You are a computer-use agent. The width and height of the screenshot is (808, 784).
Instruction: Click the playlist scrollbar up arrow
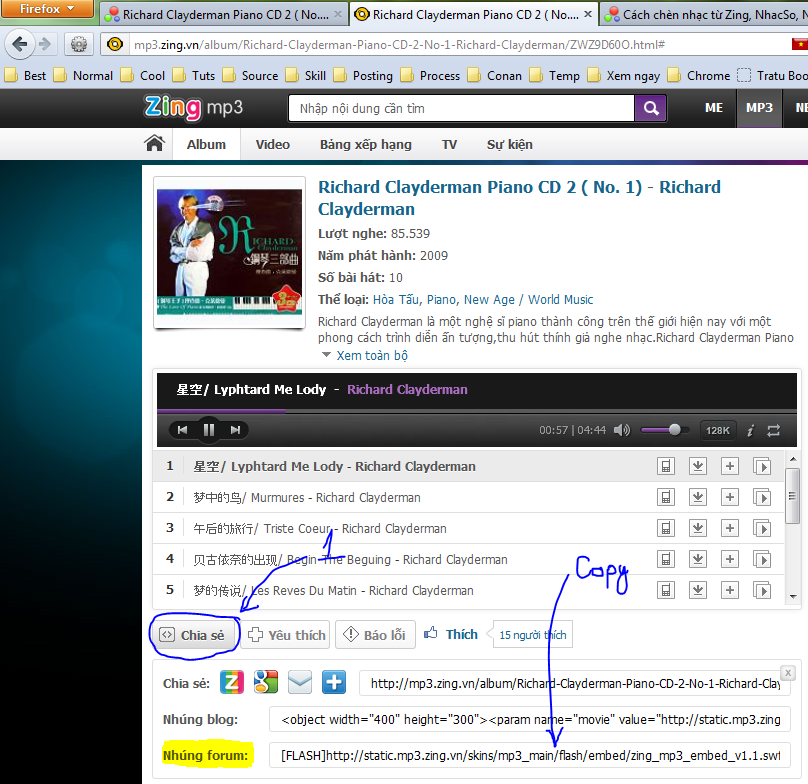[793, 459]
